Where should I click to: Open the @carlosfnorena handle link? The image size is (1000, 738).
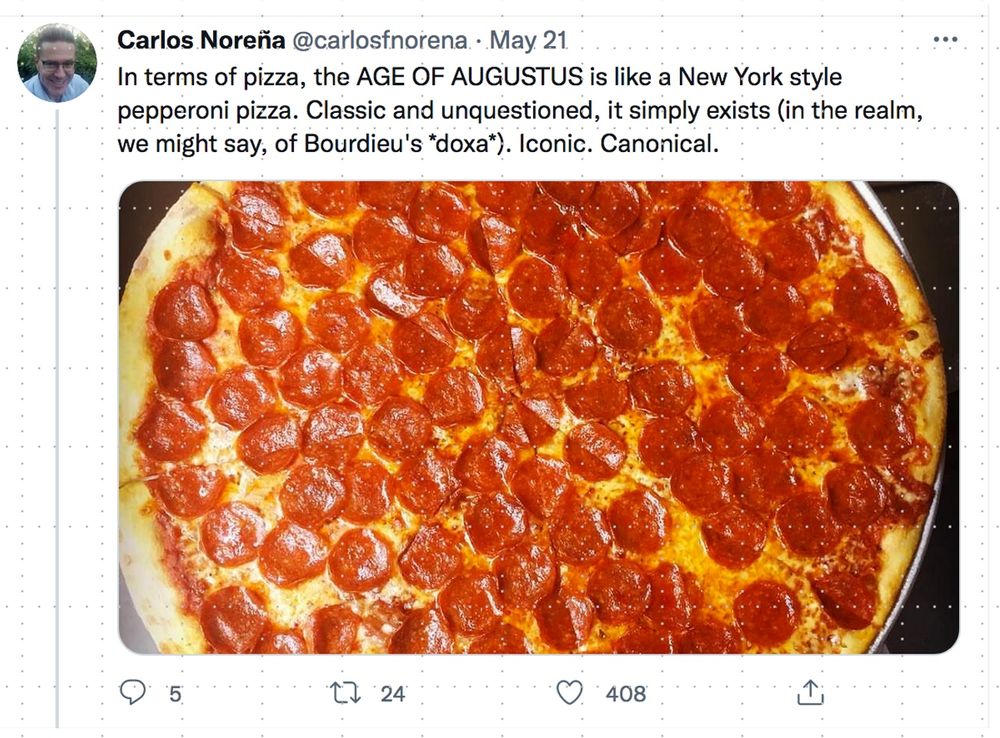click(x=379, y=40)
